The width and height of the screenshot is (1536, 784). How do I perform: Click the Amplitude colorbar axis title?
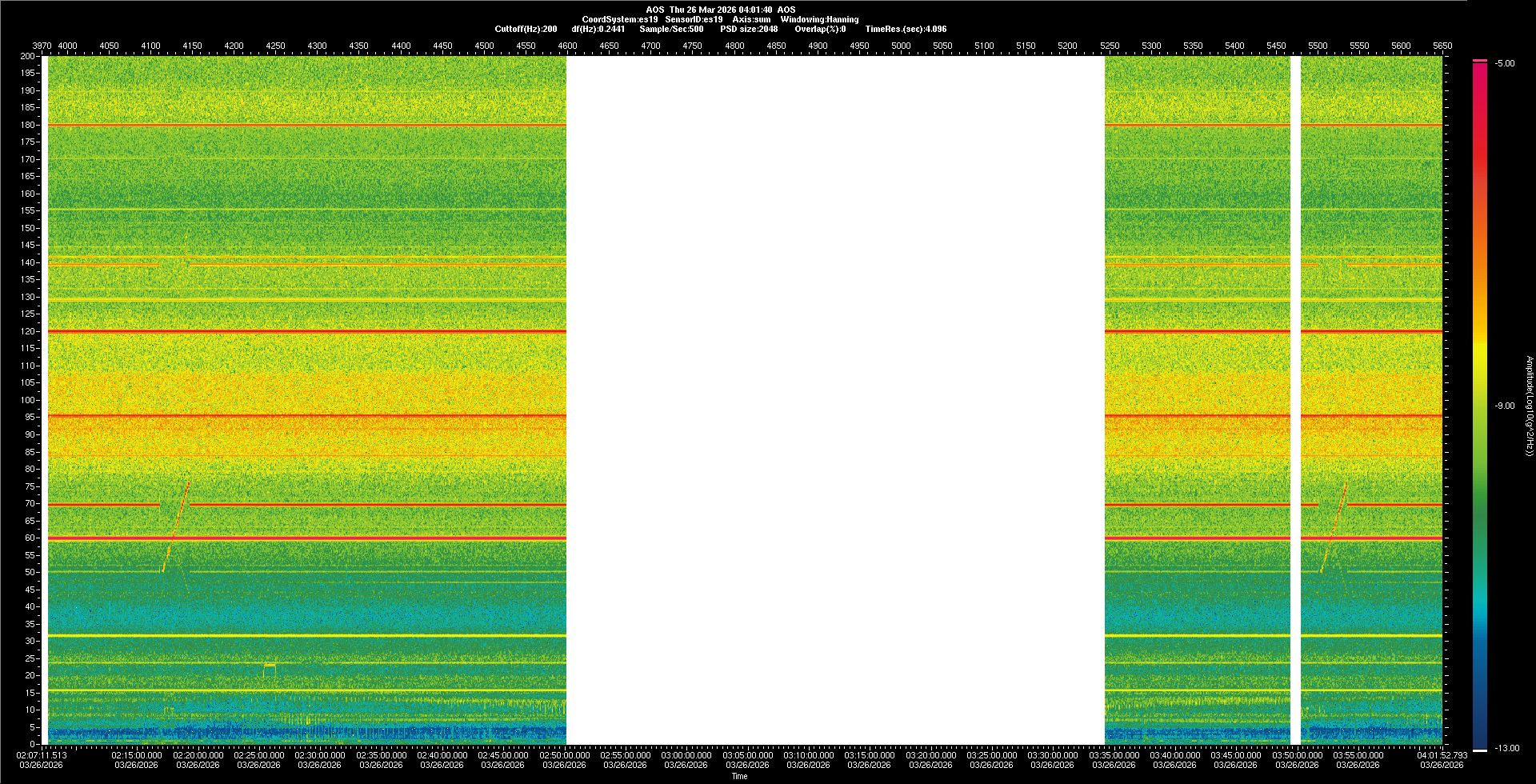coord(1529,406)
